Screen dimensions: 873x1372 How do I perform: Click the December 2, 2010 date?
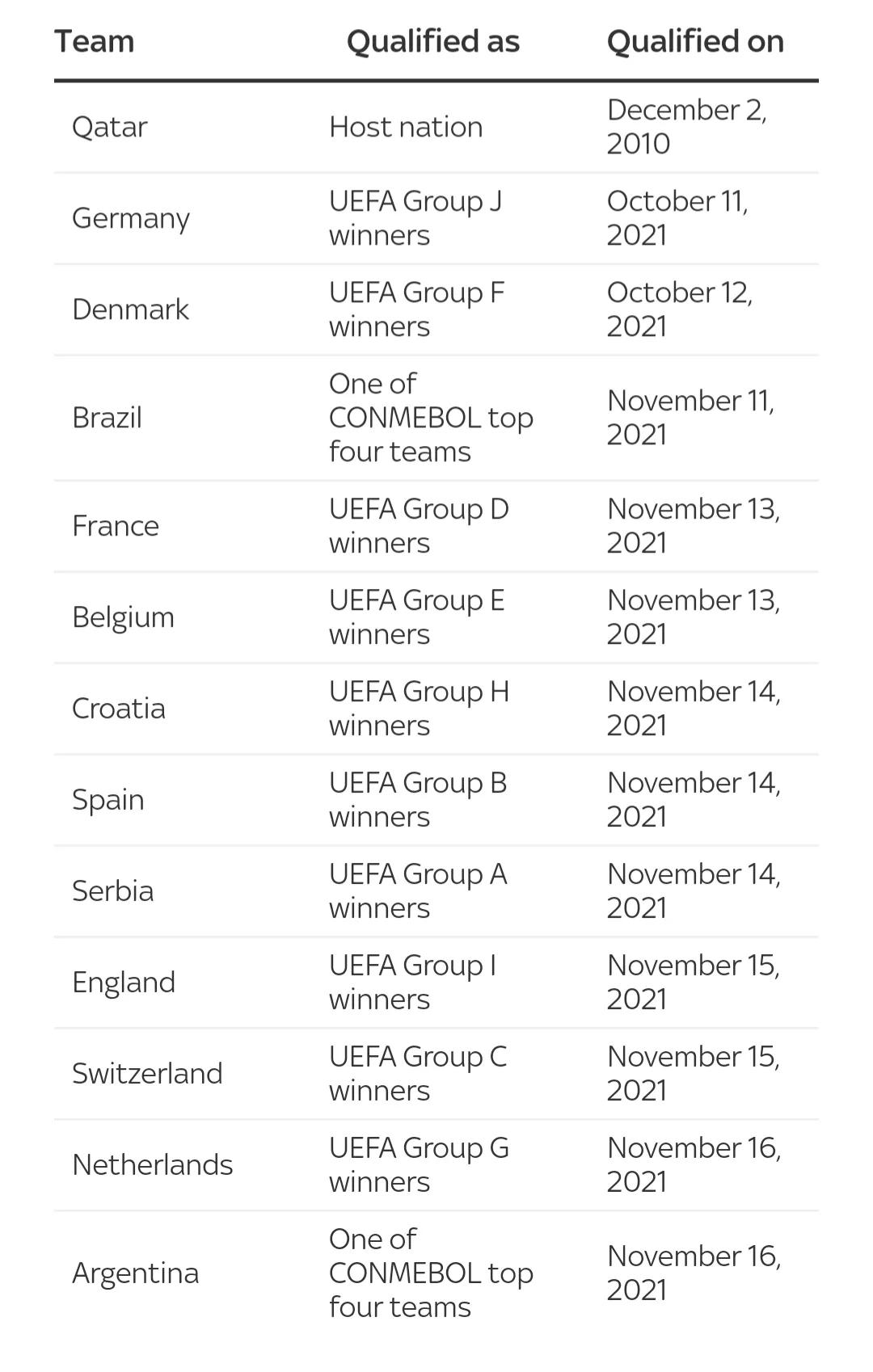686,127
